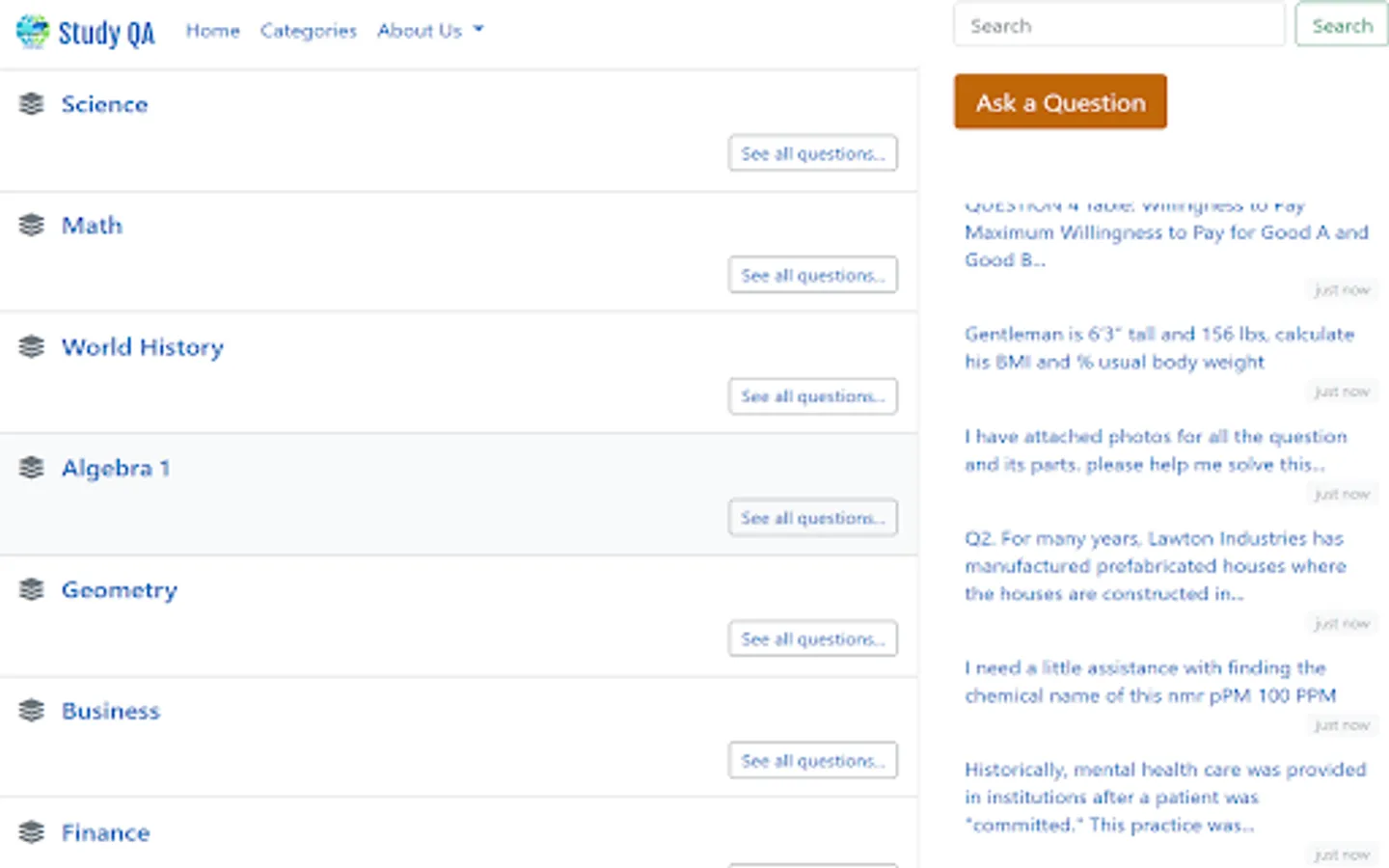The height and width of the screenshot is (868, 1389).
Task: Click the Study QA site title text
Action: pos(106,33)
